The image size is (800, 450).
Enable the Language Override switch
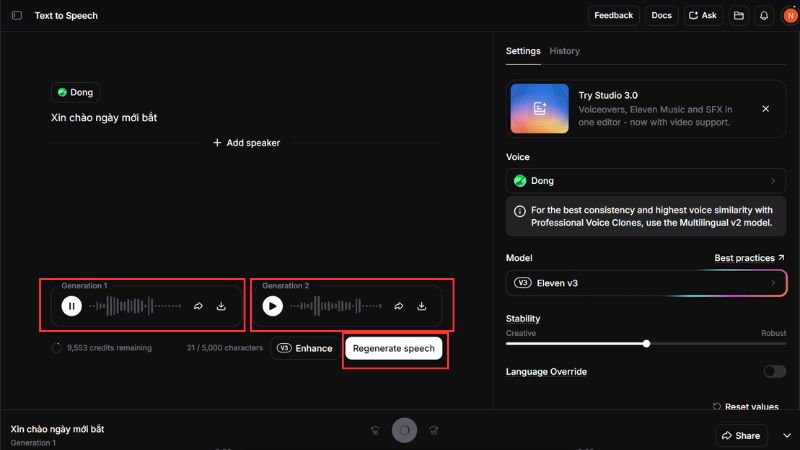pos(774,371)
